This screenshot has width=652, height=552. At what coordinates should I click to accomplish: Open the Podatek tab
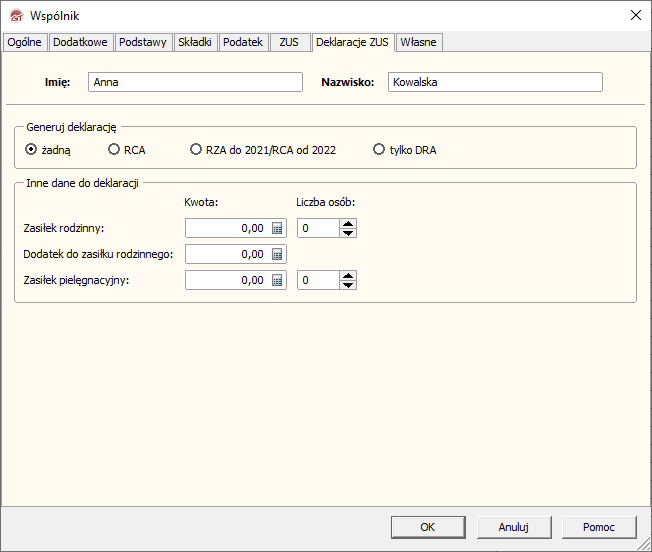[x=243, y=42]
